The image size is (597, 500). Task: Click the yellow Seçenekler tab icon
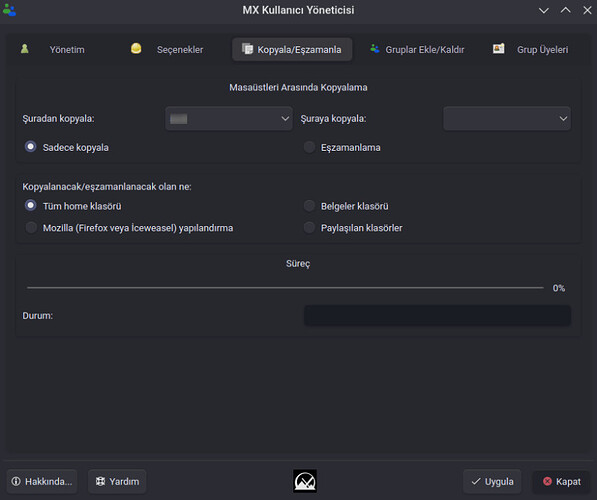136,48
